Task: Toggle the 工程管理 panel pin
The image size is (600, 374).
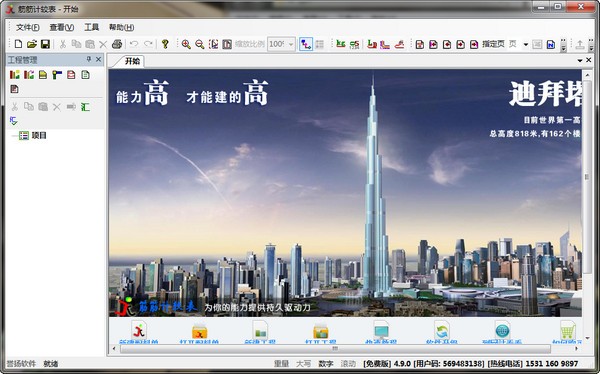Action: [x=89, y=59]
